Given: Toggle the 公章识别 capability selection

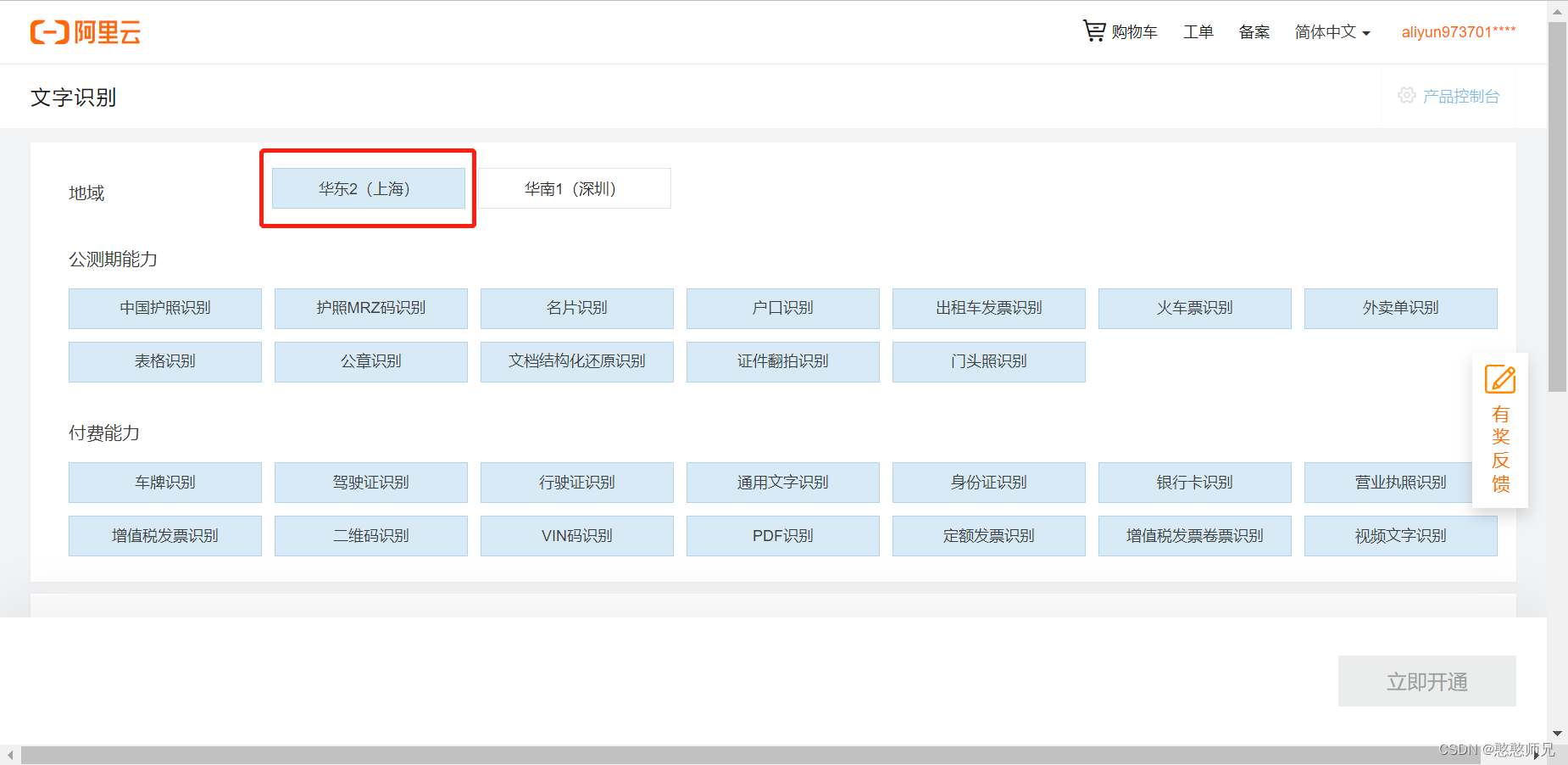Looking at the screenshot, I should pyautogui.click(x=370, y=361).
